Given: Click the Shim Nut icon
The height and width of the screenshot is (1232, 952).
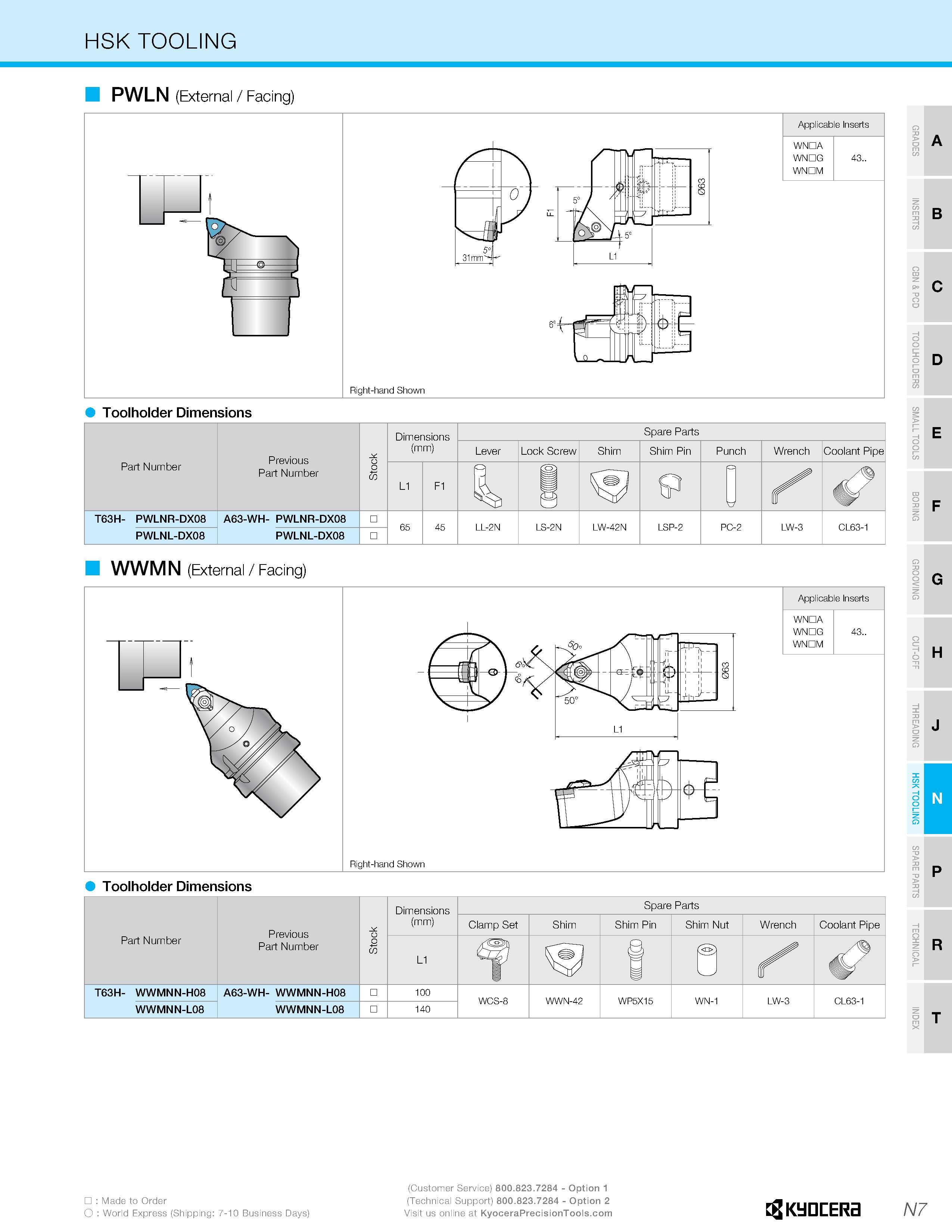Looking at the screenshot, I should [x=706, y=959].
